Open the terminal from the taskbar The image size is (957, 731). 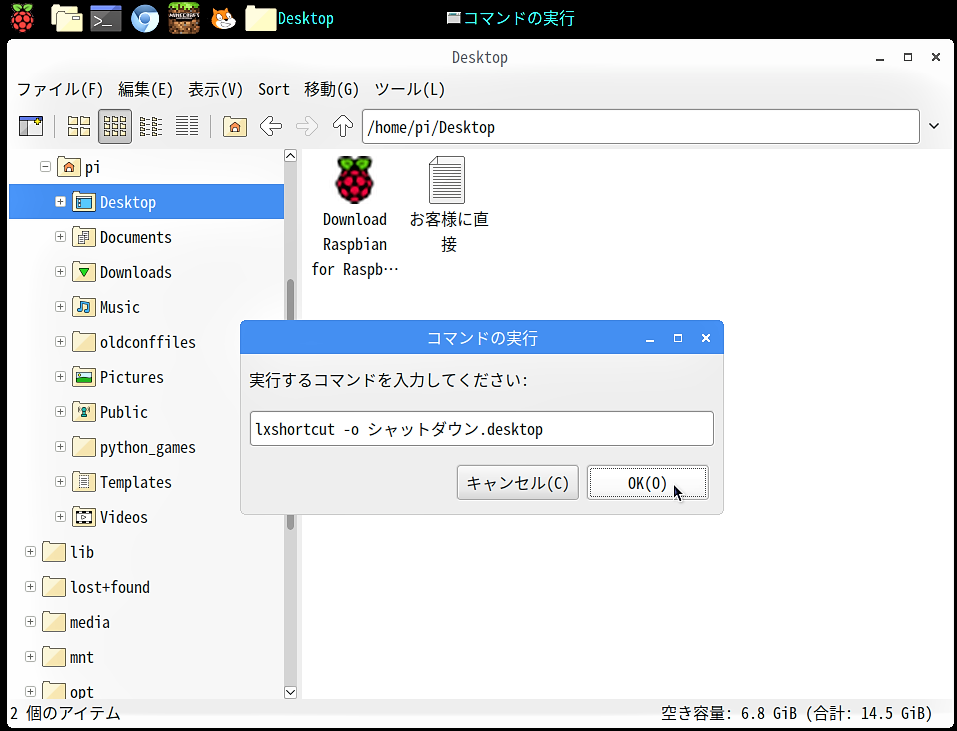pos(106,18)
